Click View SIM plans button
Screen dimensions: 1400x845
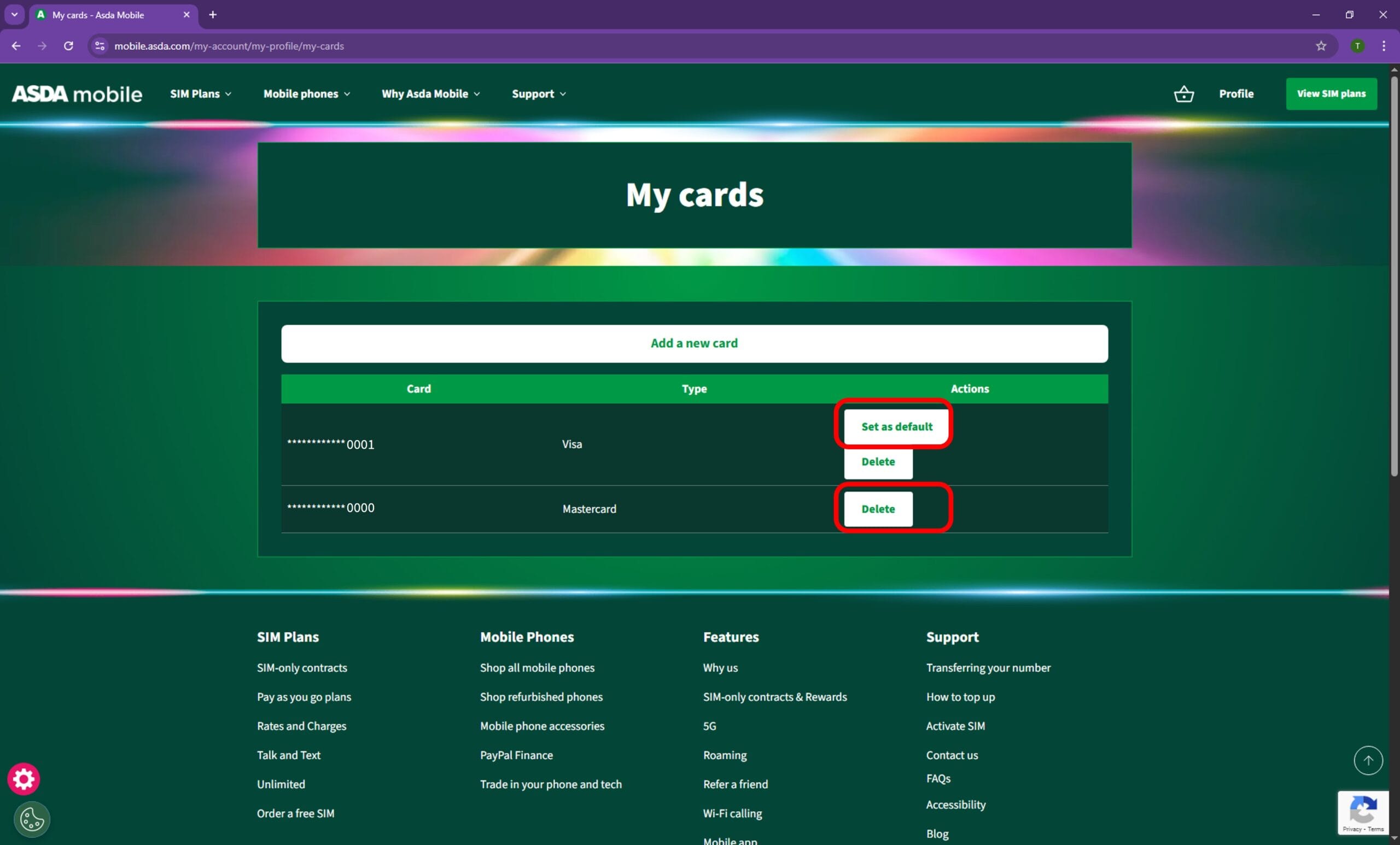coord(1331,93)
